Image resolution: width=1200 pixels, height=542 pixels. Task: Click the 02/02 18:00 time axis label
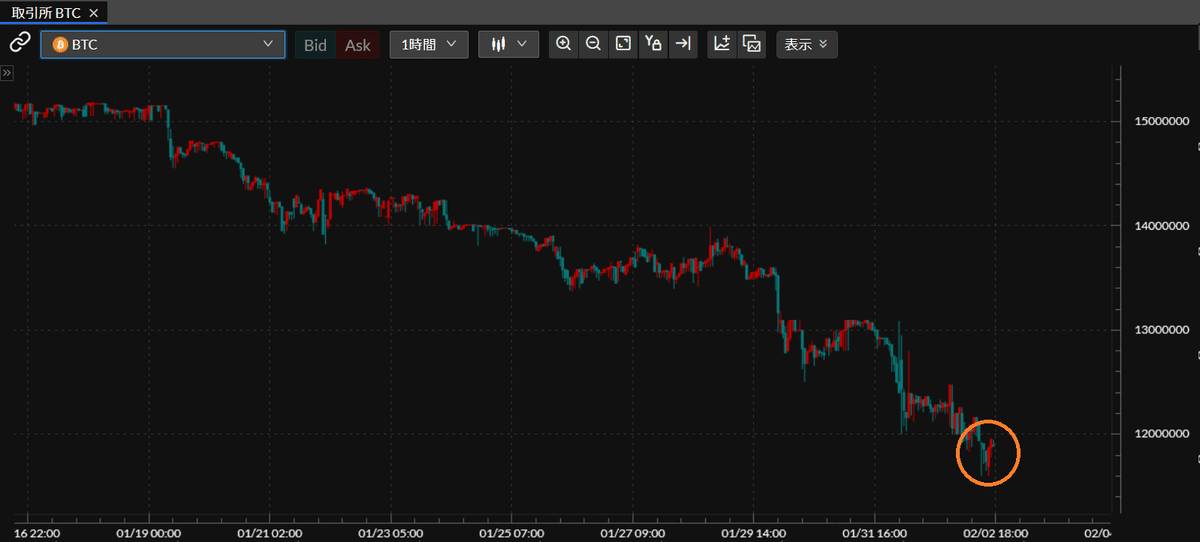tap(995, 532)
